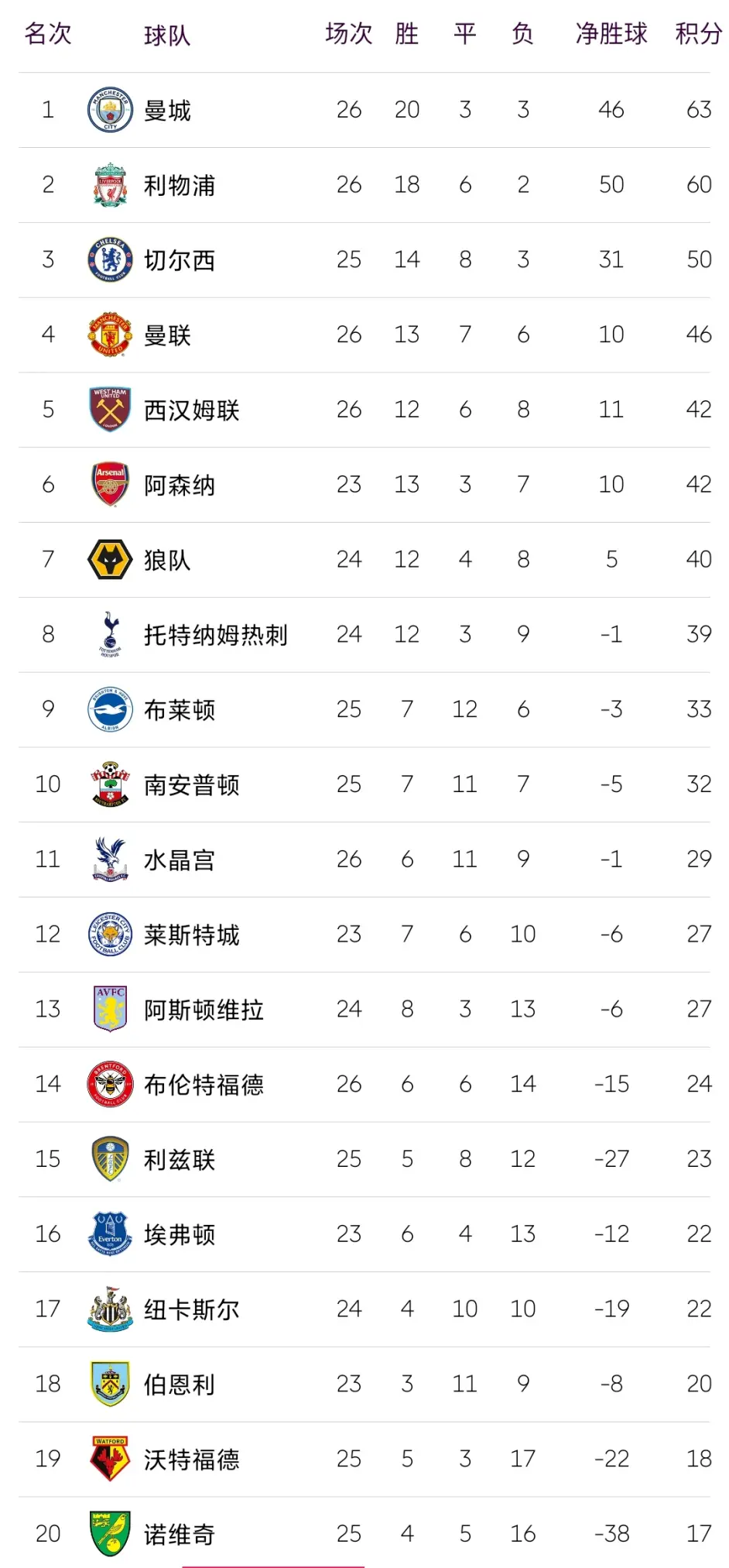Click the 净胜球 column header

(611, 34)
